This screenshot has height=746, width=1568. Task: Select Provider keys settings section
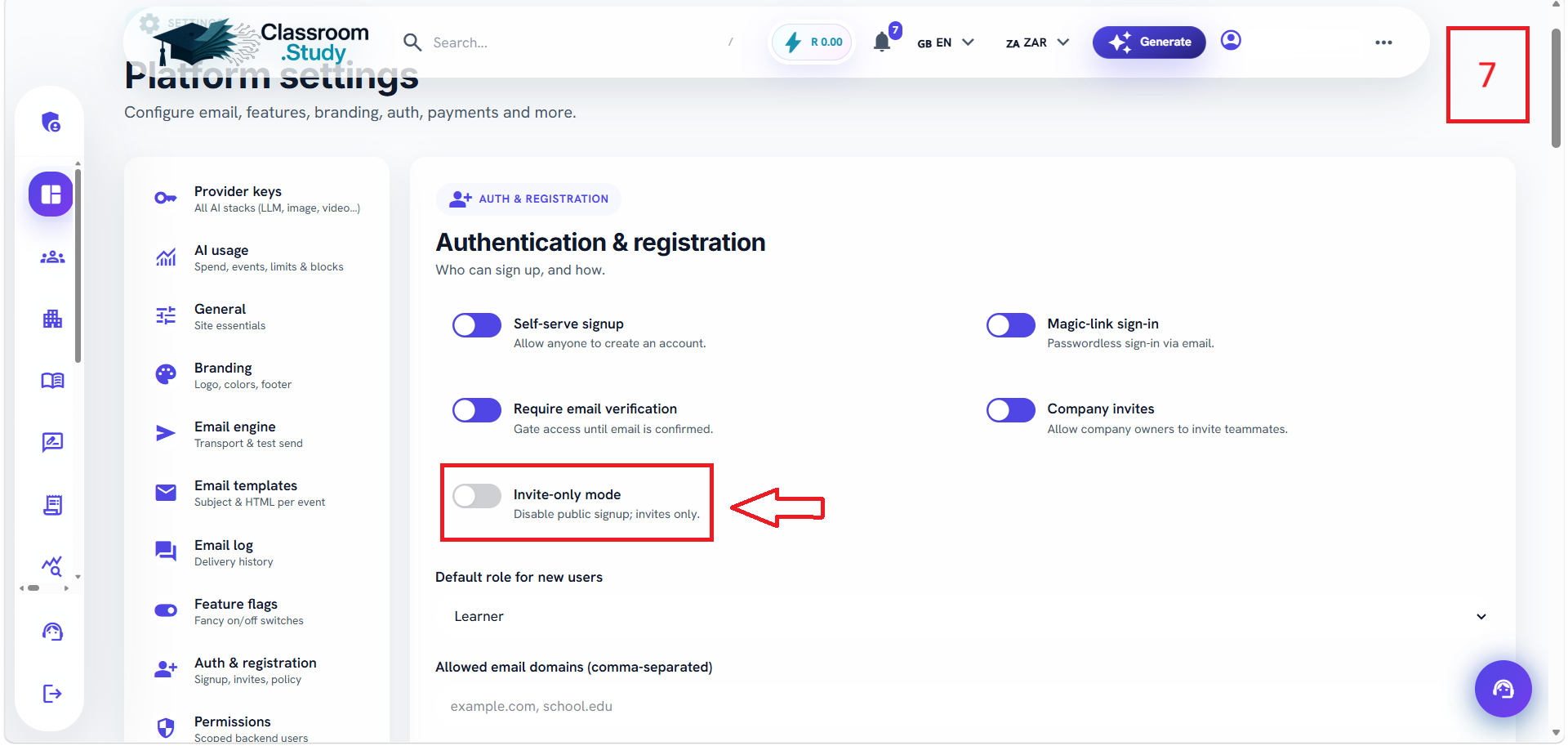click(x=257, y=199)
